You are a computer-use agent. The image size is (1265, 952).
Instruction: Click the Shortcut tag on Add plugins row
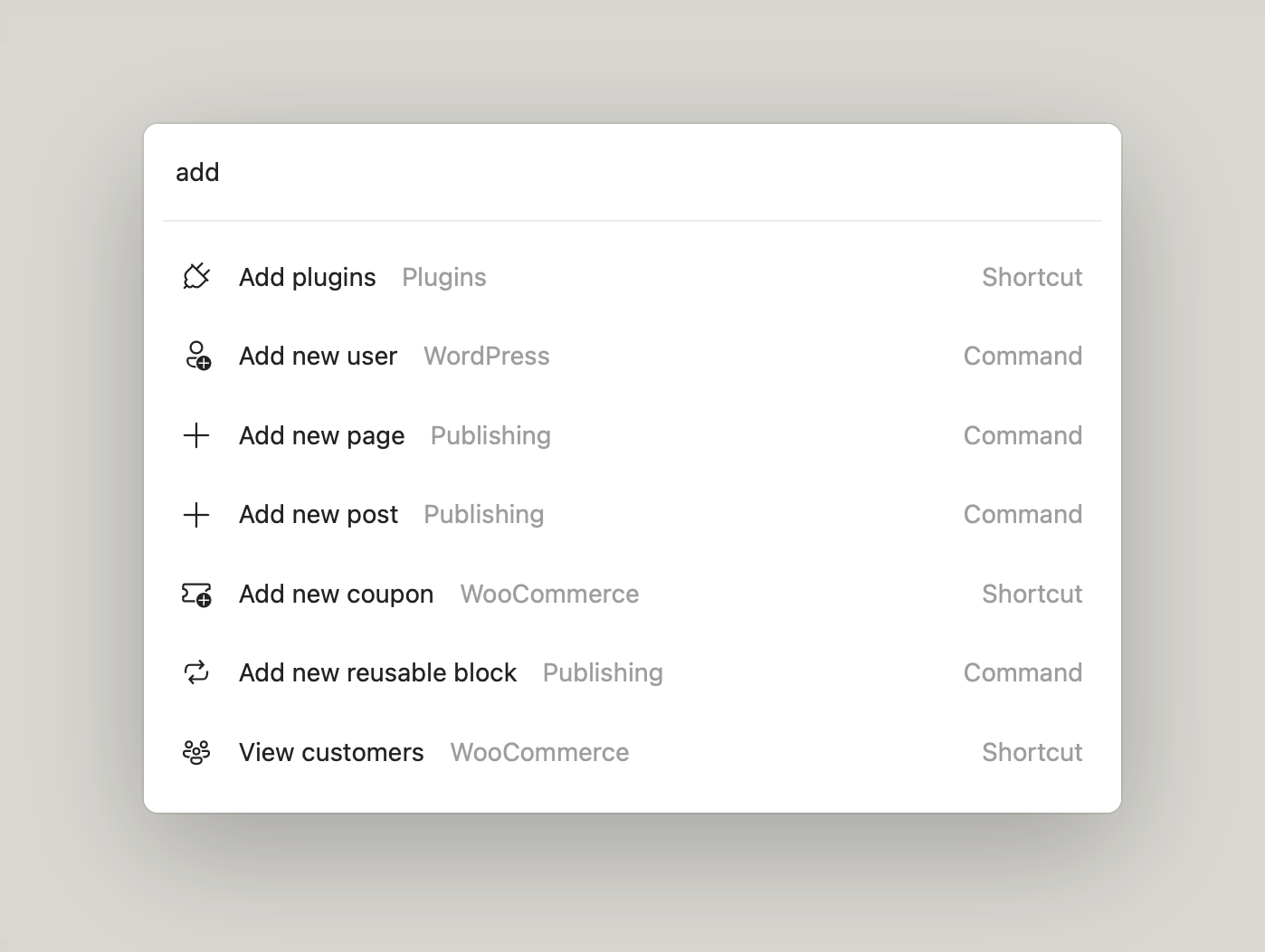coord(1032,277)
